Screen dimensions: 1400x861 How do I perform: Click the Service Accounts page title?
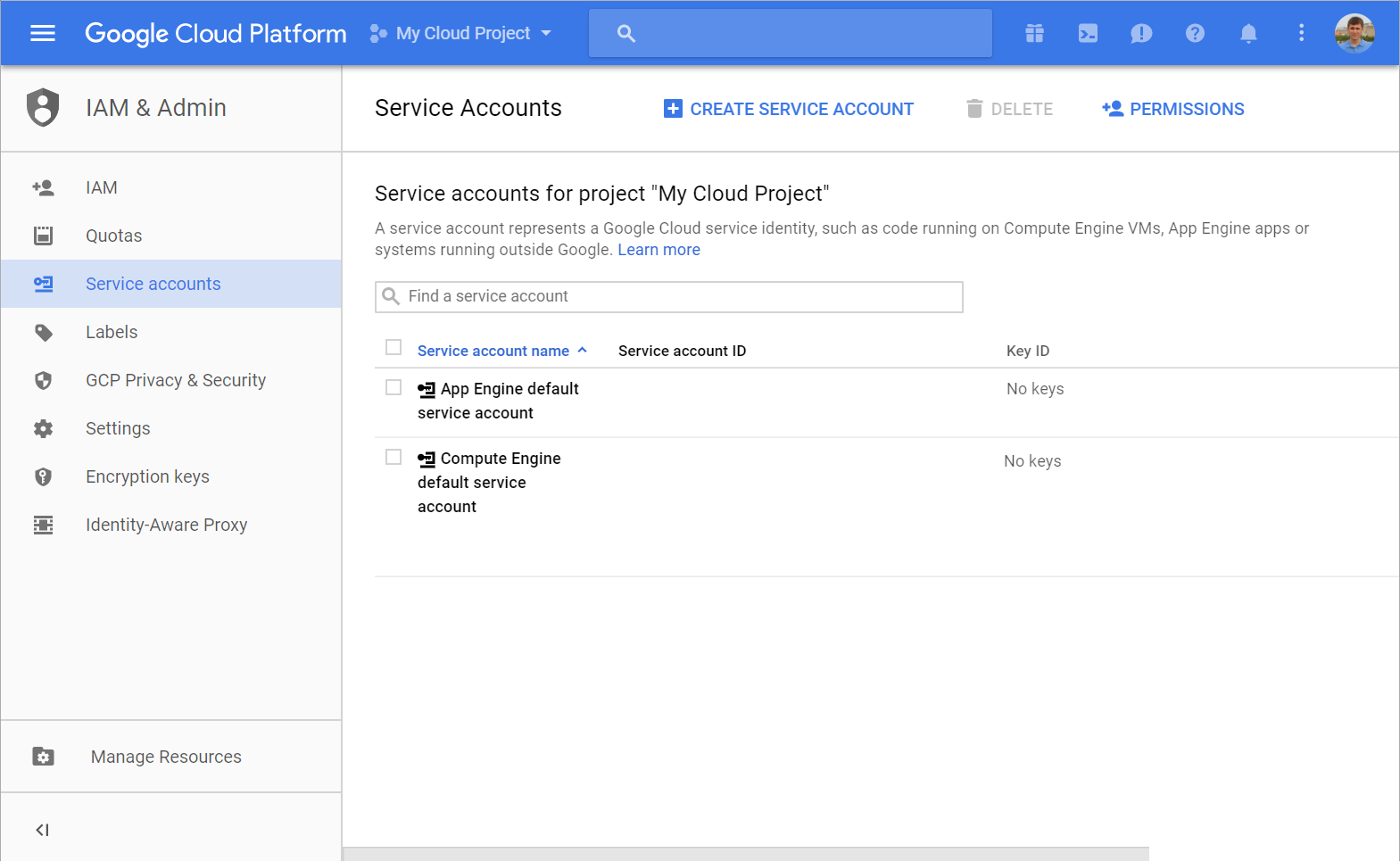pos(468,108)
